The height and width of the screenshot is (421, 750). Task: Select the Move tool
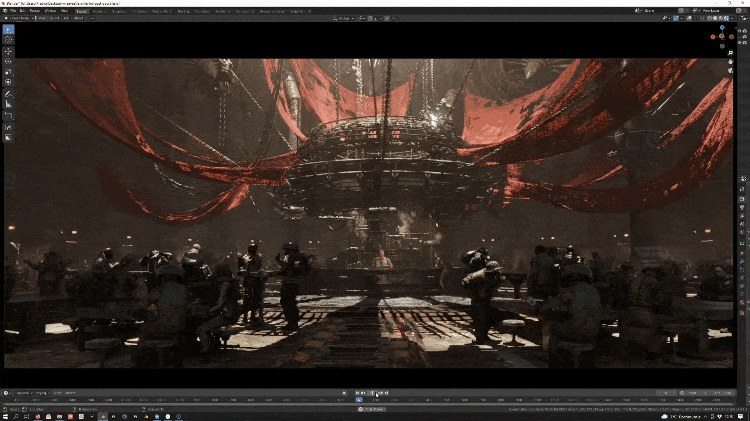tap(8, 51)
